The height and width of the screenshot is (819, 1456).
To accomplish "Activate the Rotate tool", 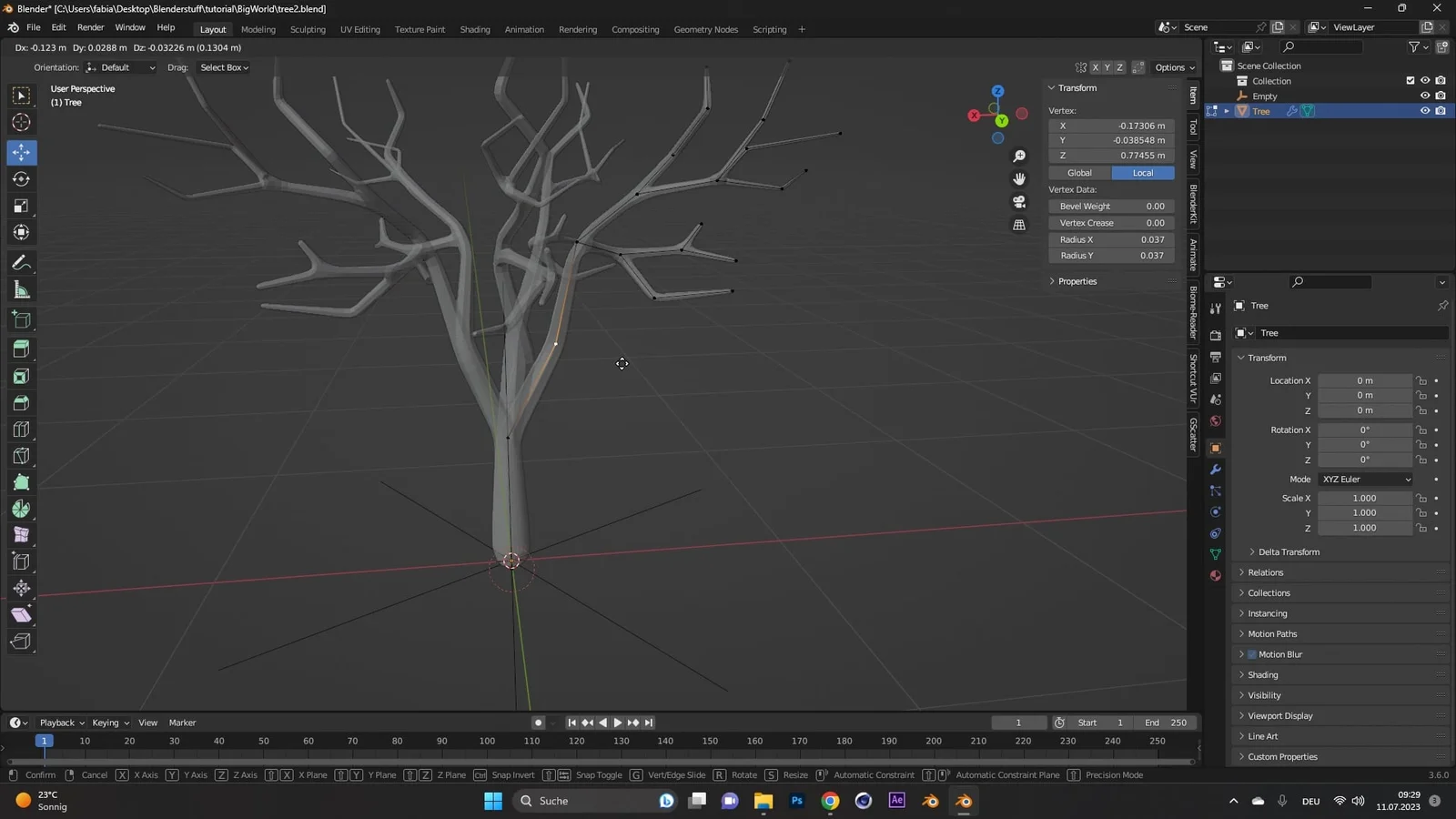I will coord(21,179).
